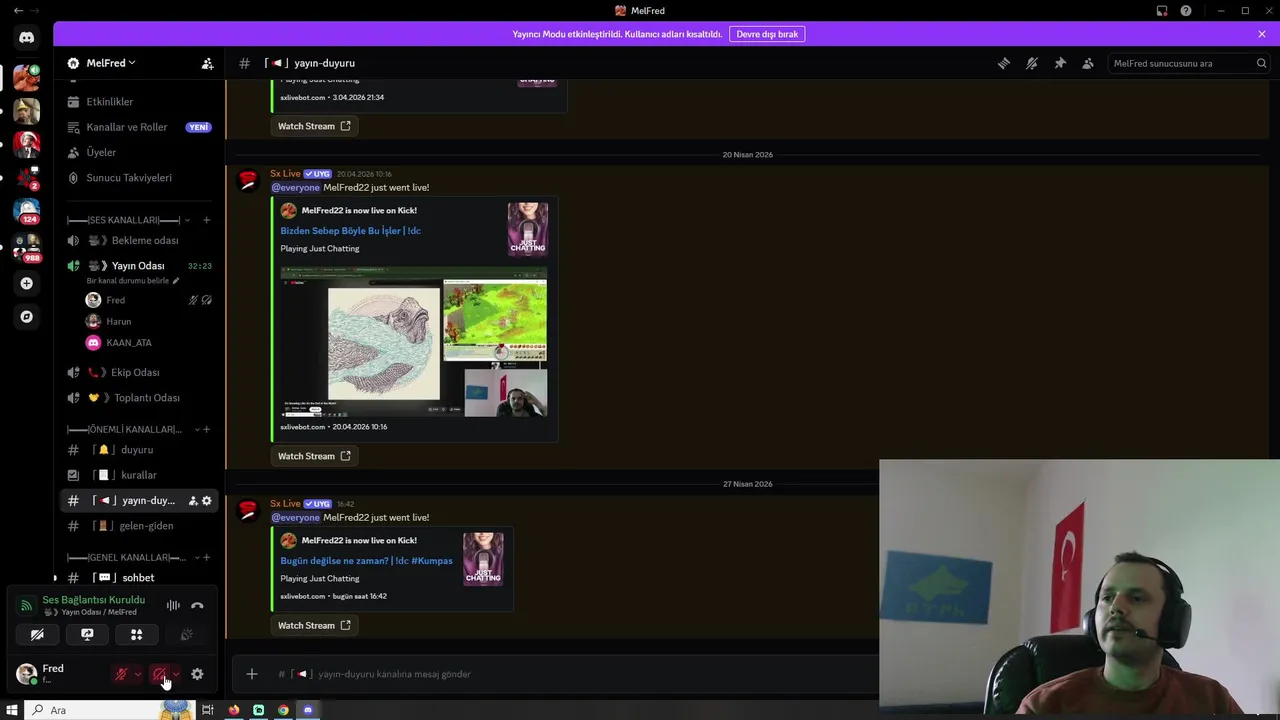Click Devre dışı bırak button in banner
This screenshot has height=720, width=1280.
767,34
